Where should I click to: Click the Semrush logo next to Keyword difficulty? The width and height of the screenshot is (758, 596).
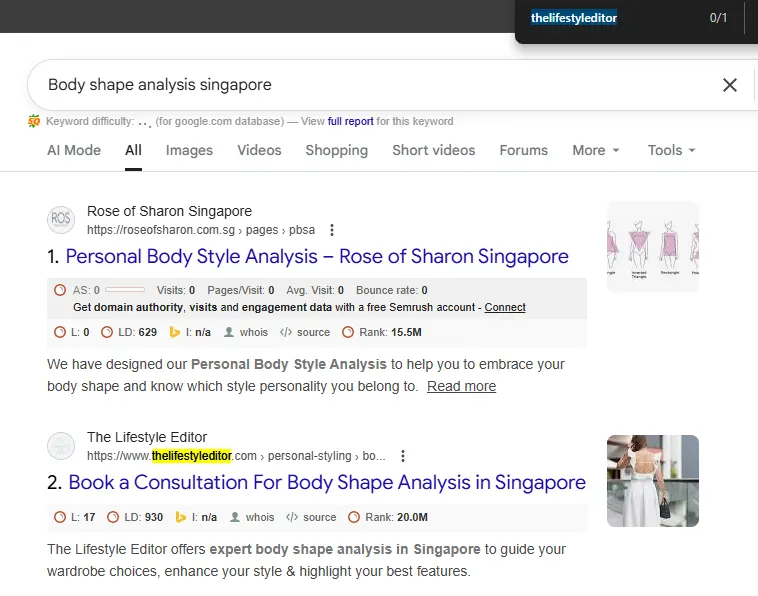click(34, 121)
